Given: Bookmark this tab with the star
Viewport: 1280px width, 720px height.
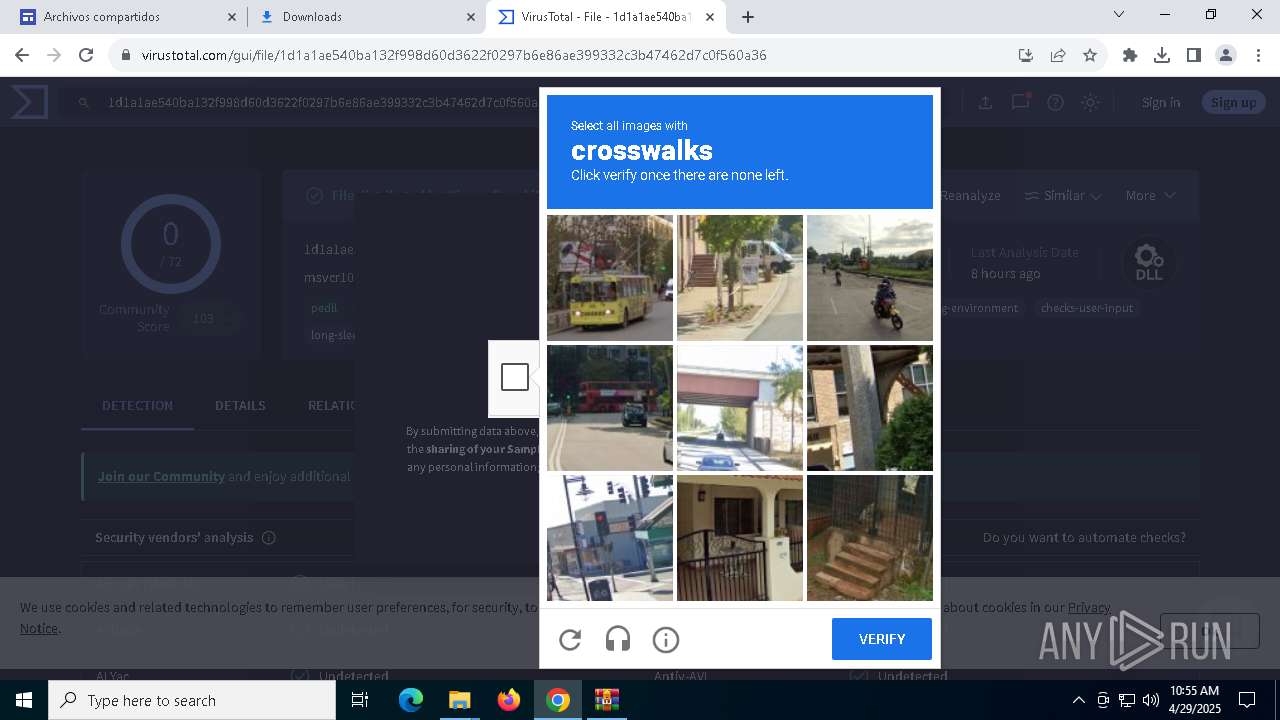Looking at the screenshot, I should coord(1090,55).
